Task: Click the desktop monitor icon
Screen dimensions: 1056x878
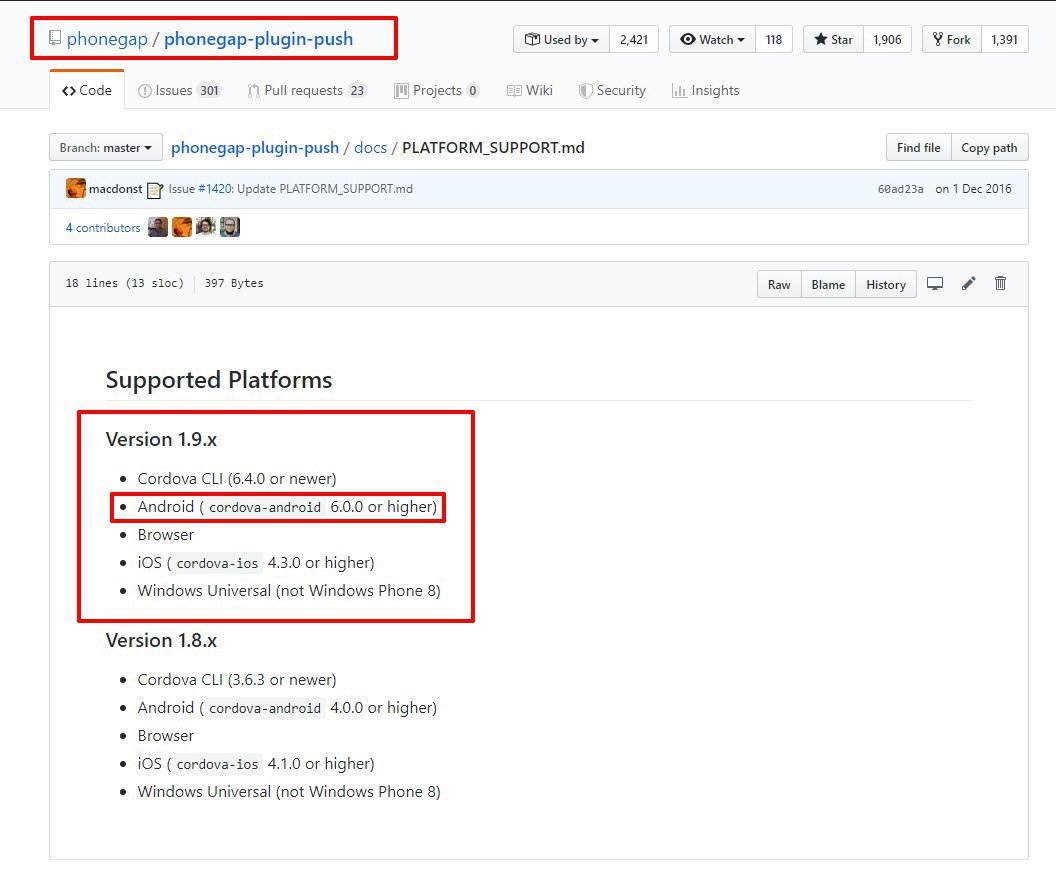Action: pos(935,283)
